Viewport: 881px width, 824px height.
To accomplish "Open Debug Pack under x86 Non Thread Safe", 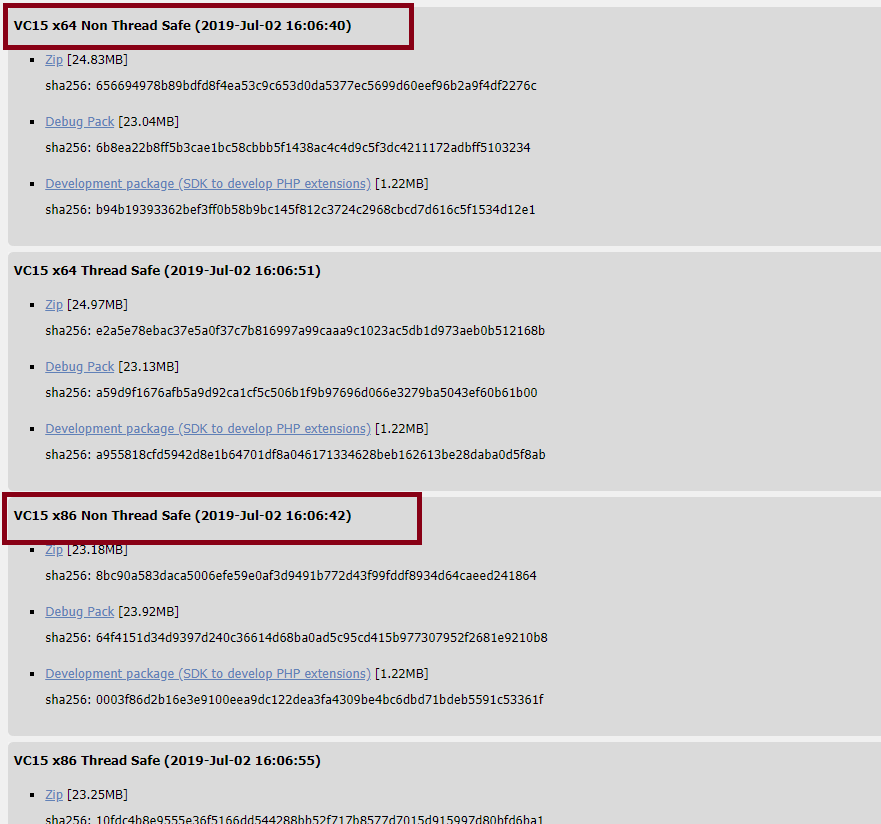I will click(80, 611).
